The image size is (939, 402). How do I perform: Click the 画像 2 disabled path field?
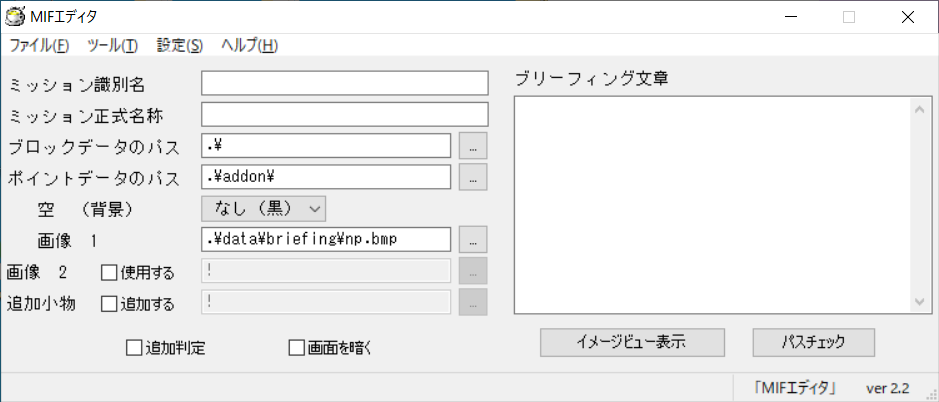(x=326, y=271)
